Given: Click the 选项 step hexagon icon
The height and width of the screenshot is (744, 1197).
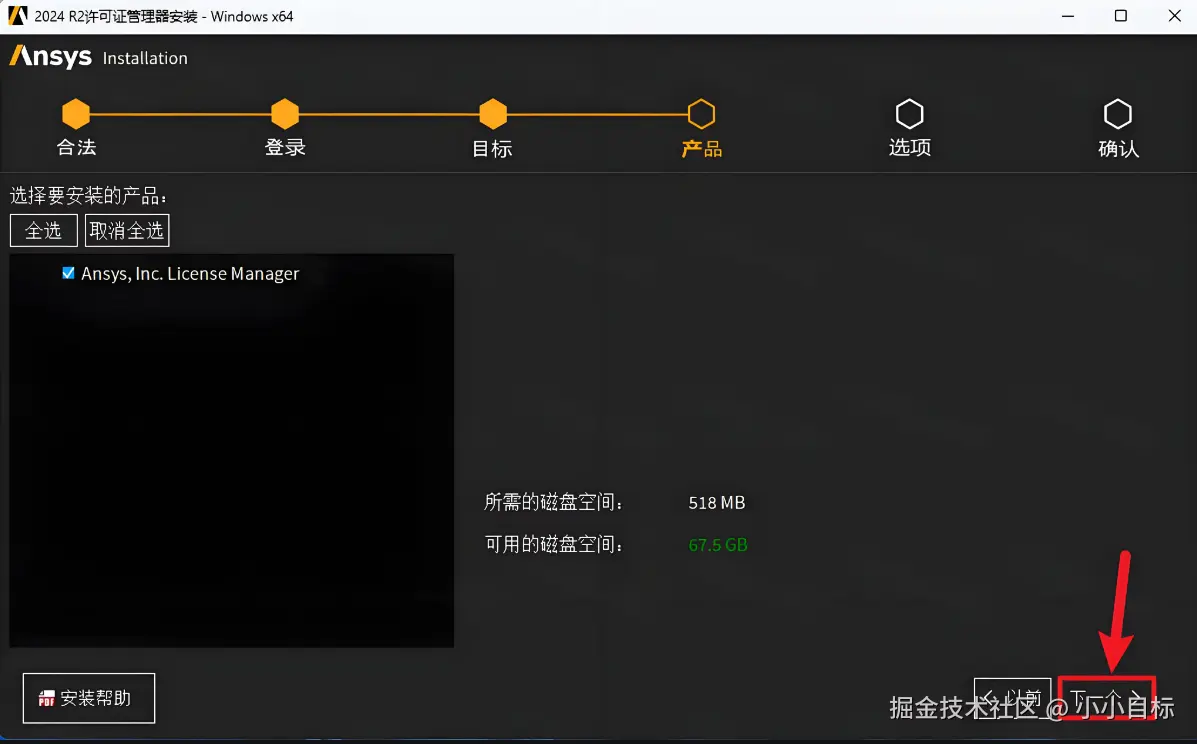Looking at the screenshot, I should tap(909, 114).
